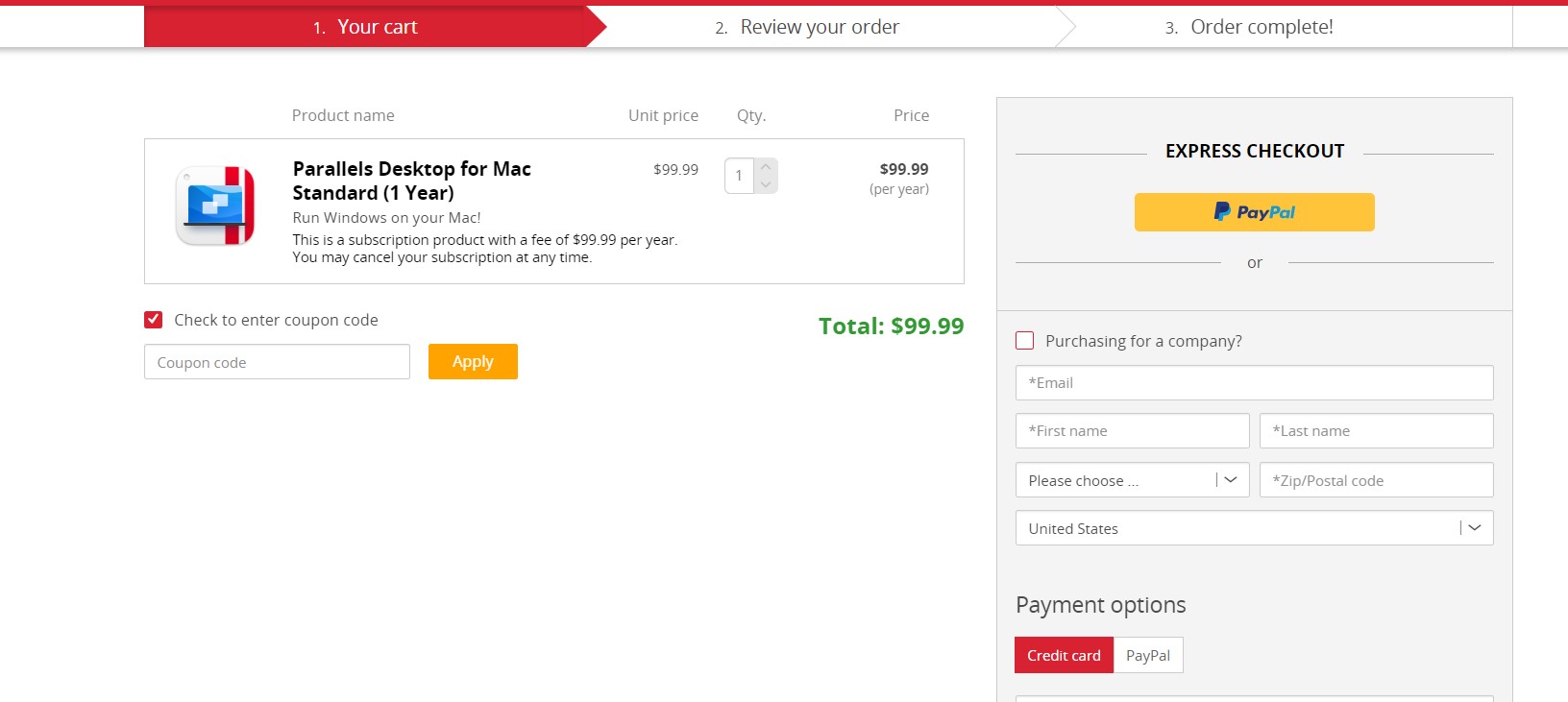This screenshot has height=702, width=1568.
Task: Click the Order complete step
Action: point(1249,27)
